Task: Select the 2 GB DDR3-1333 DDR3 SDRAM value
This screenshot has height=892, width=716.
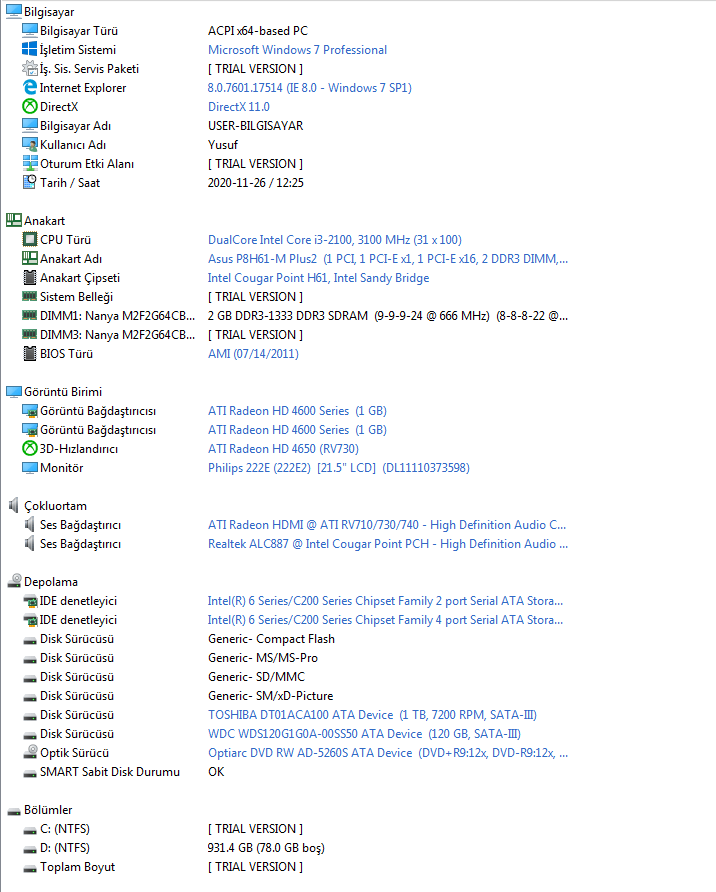Action: 388,316
